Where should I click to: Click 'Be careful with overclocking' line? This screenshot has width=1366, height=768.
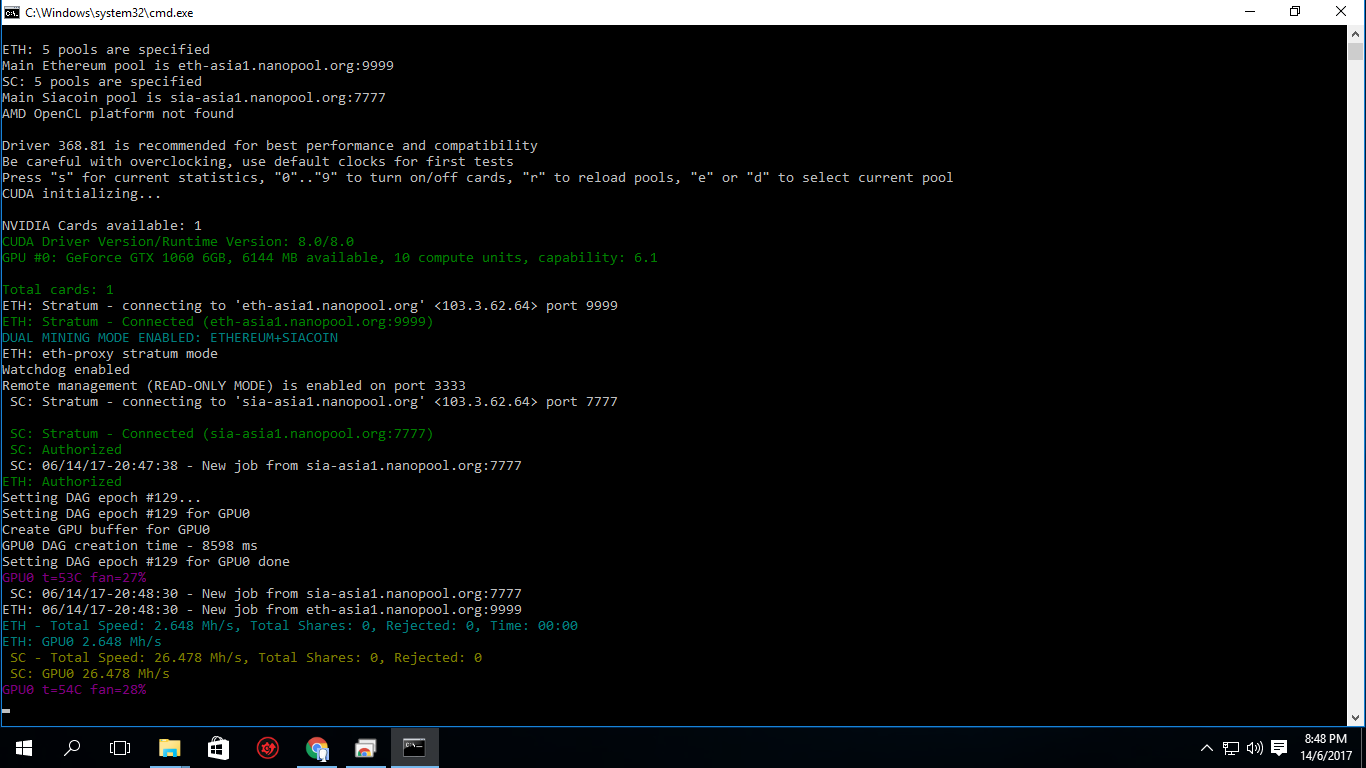click(258, 162)
